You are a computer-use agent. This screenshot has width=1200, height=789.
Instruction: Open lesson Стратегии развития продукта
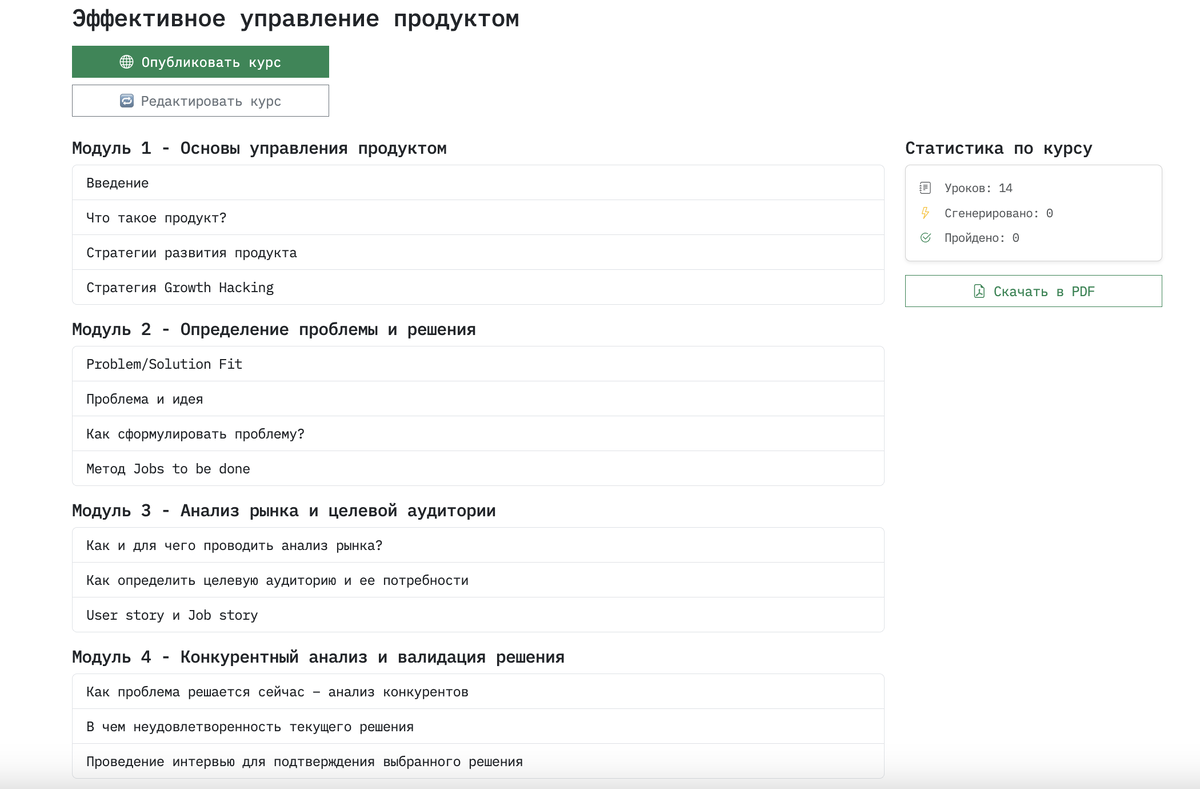pos(478,252)
